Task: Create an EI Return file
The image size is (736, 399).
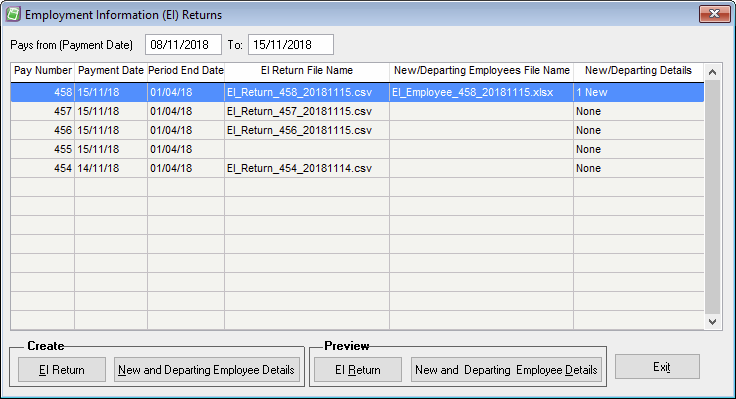Action: click(x=62, y=370)
